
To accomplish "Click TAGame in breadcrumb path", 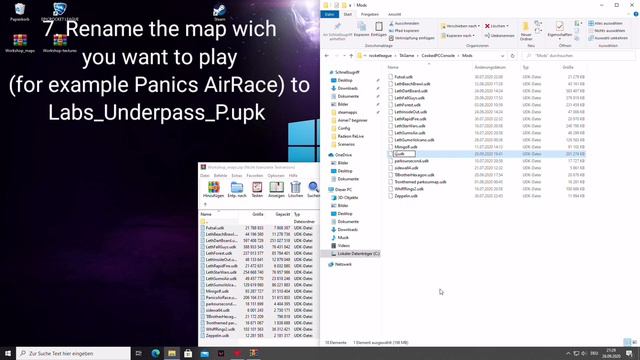I will coord(407,56).
